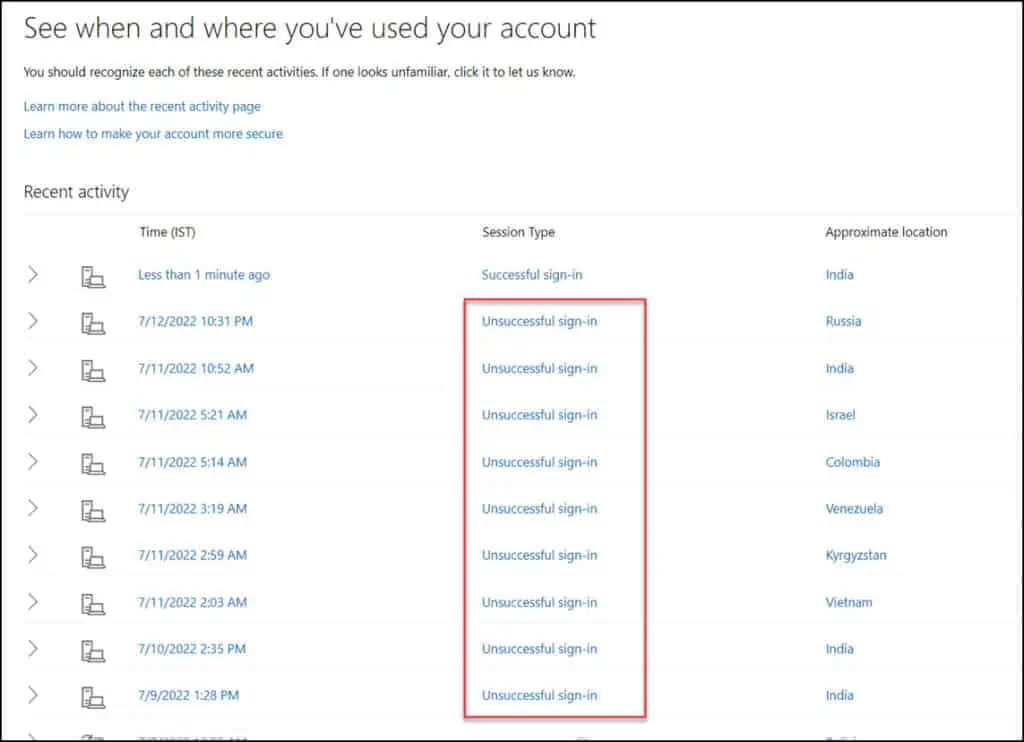Image resolution: width=1024 pixels, height=742 pixels.
Task: Click India location for 7/11/2022 10:52 AM
Action: click(x=839, y=368)
